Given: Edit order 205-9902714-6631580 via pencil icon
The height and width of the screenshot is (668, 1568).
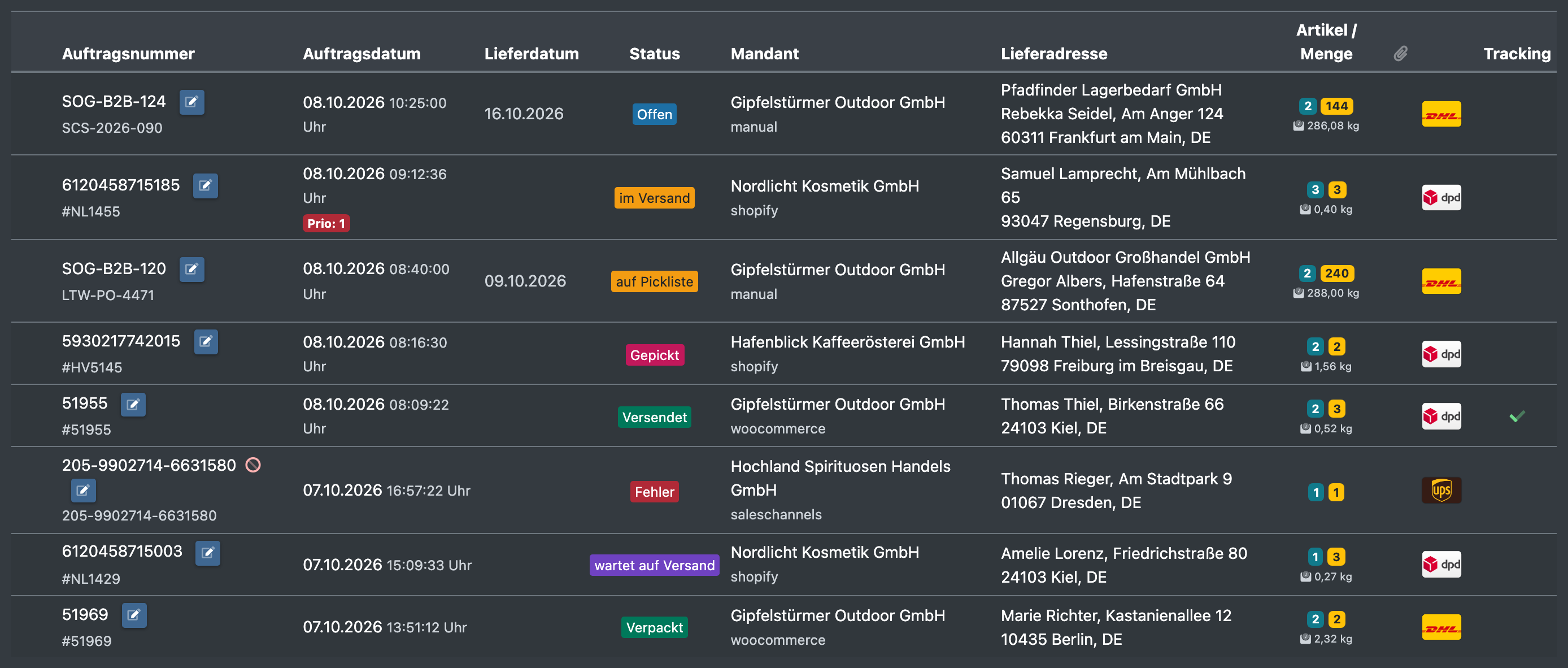Looking at the screenshot, I should (84, 490).
